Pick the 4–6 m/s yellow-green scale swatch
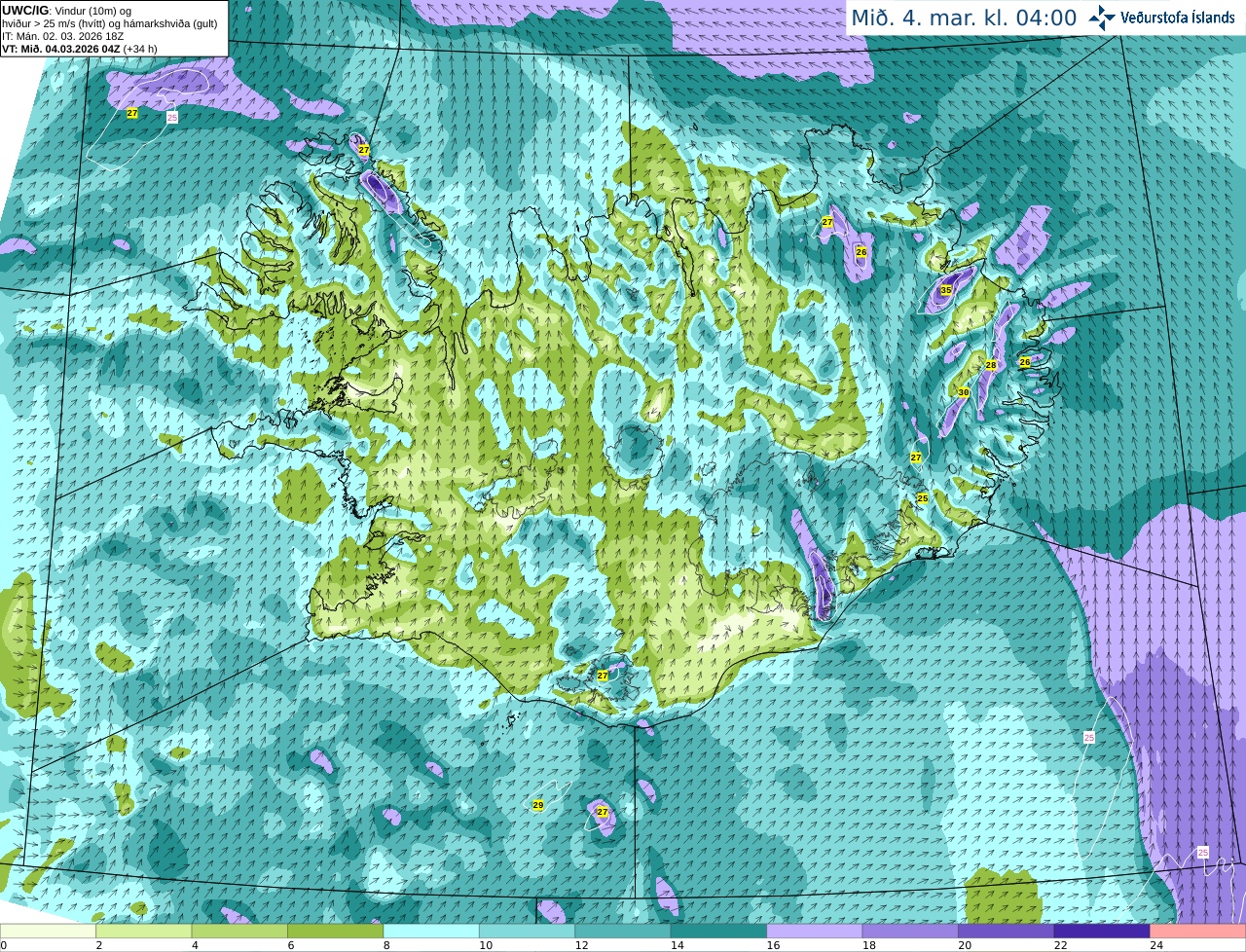The height and width of the screenshot is (952, 1246). coord(239,931)
